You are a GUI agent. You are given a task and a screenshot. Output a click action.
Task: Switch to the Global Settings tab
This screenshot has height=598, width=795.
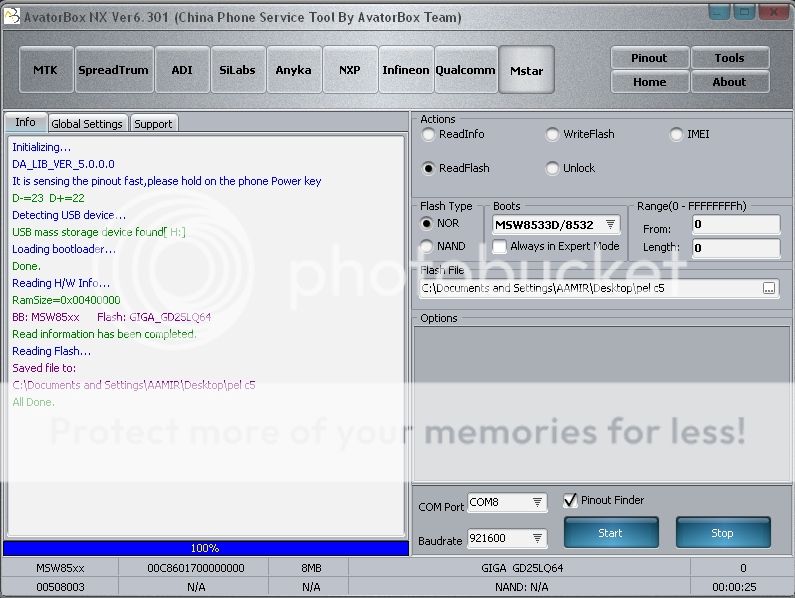[x=87, y=124]
